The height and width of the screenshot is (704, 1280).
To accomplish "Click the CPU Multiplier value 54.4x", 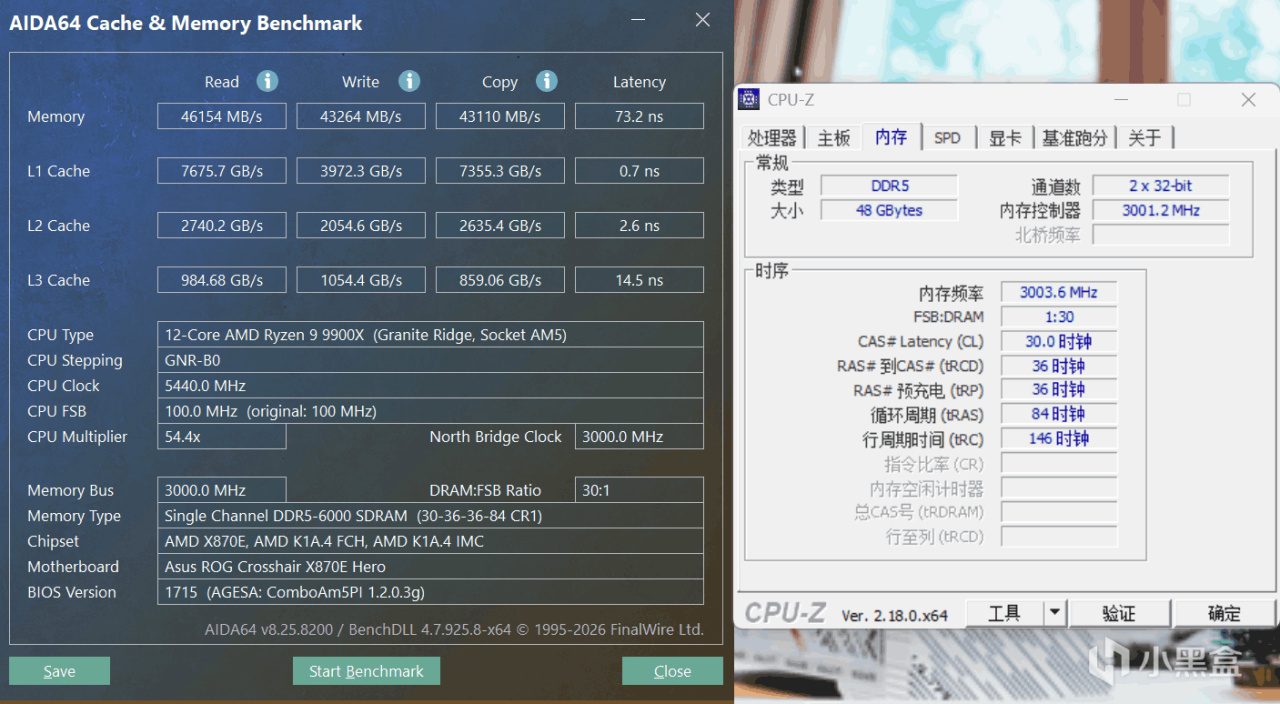I will point(222,436).
